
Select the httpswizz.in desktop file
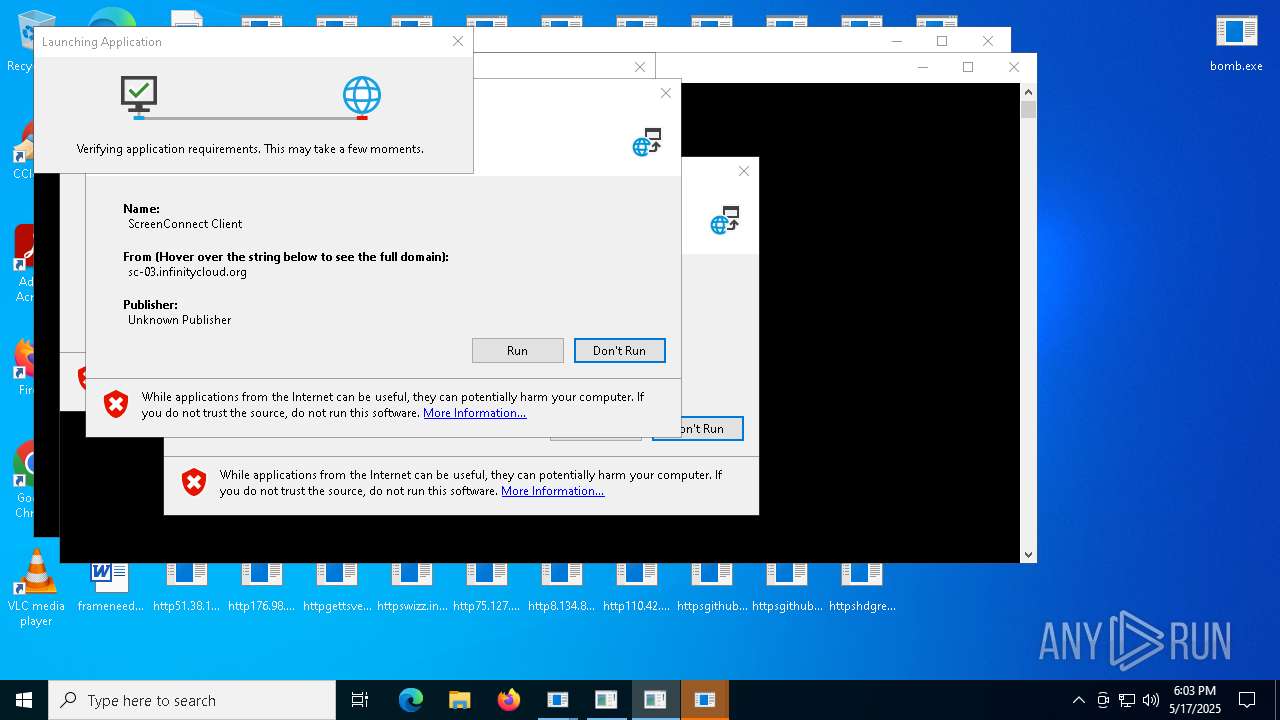click(411, 588)
